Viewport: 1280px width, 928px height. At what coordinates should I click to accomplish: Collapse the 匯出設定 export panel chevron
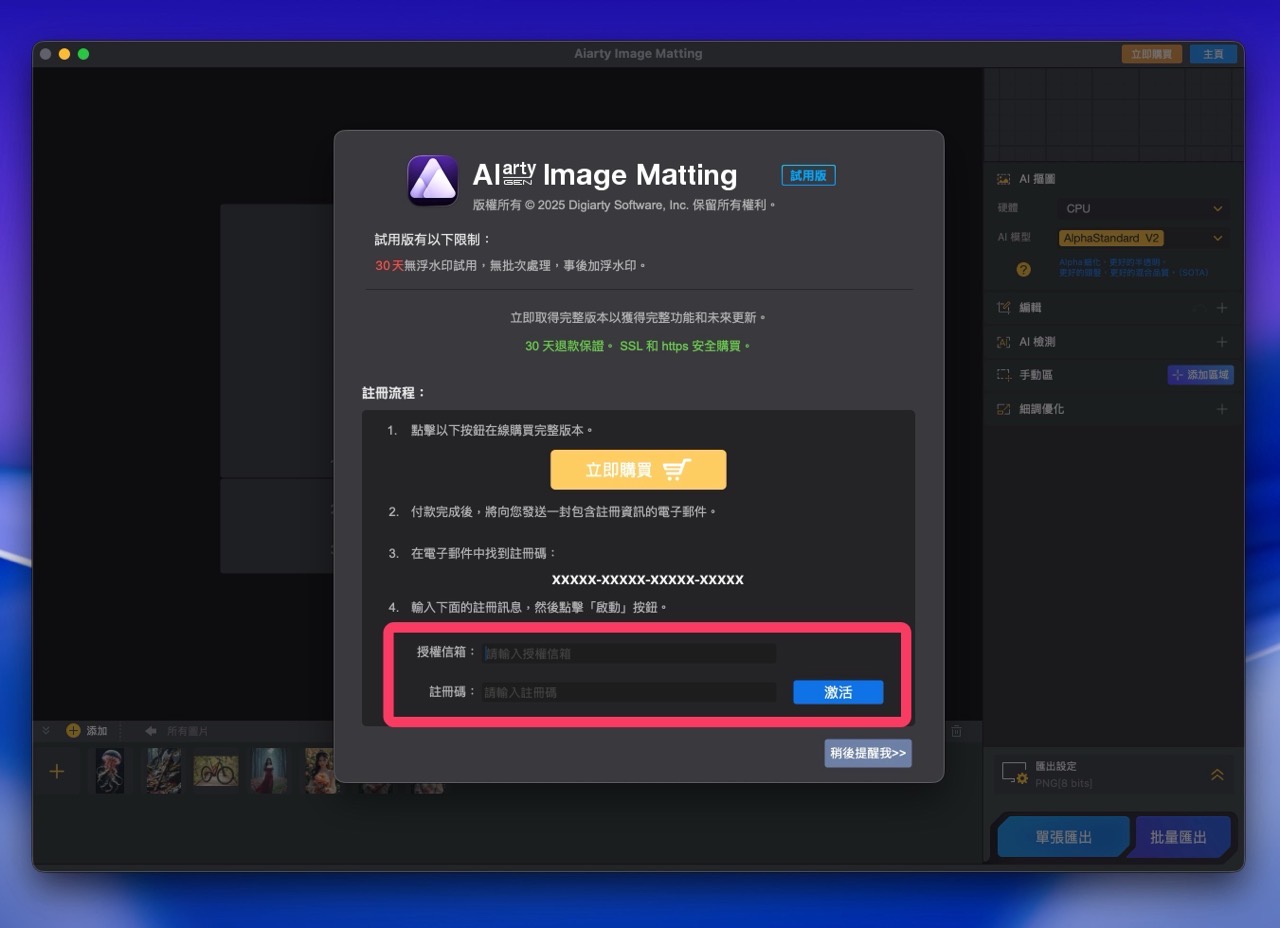(x=1217, y=773)
